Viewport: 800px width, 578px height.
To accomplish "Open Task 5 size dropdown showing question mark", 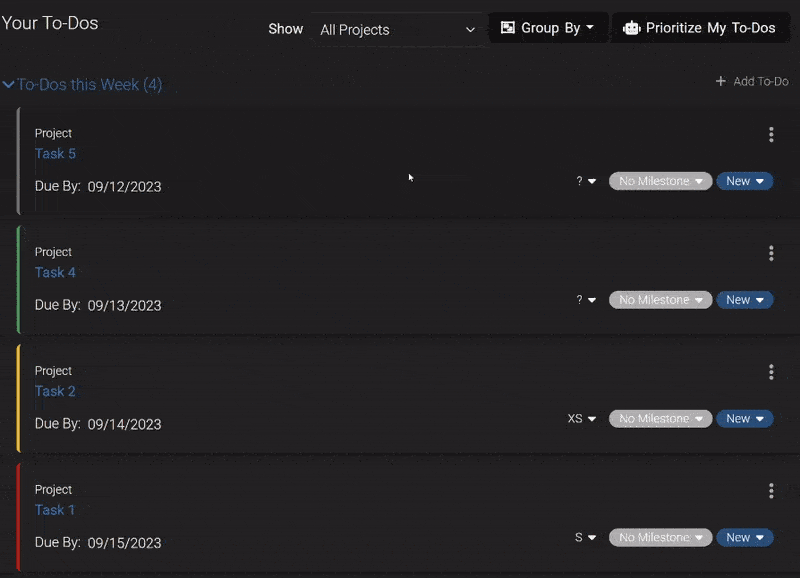I will (586, 181).
